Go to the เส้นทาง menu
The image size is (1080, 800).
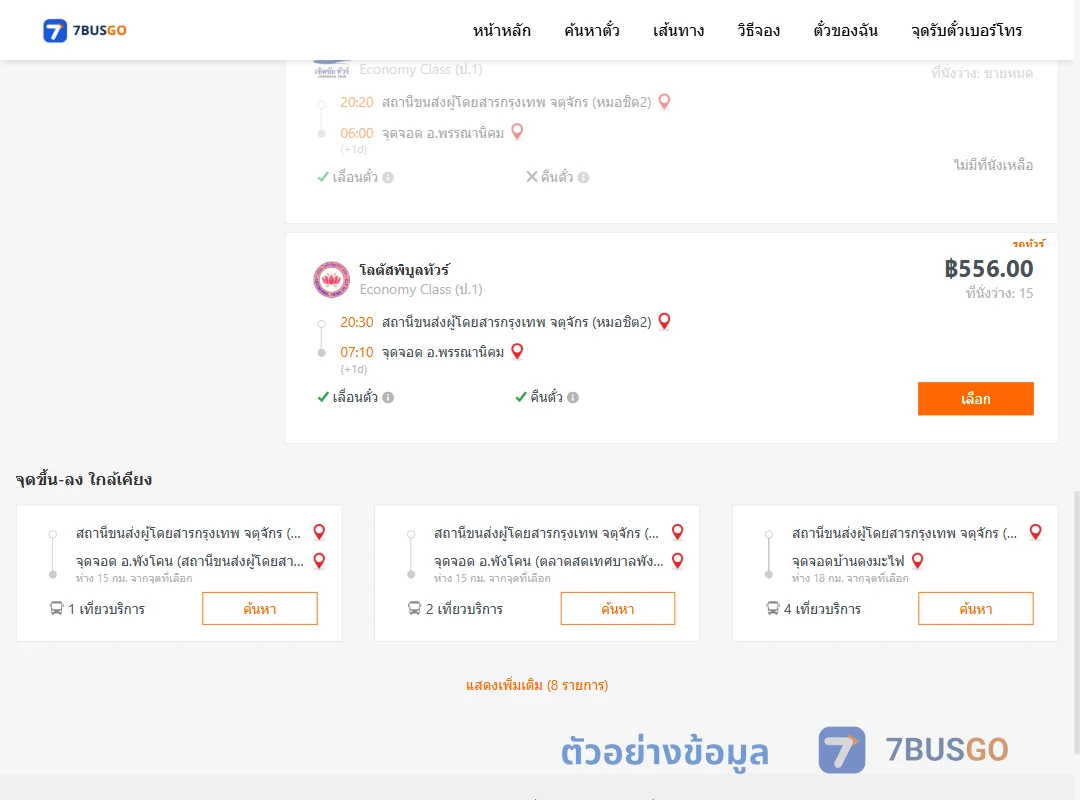click(678, 30)
